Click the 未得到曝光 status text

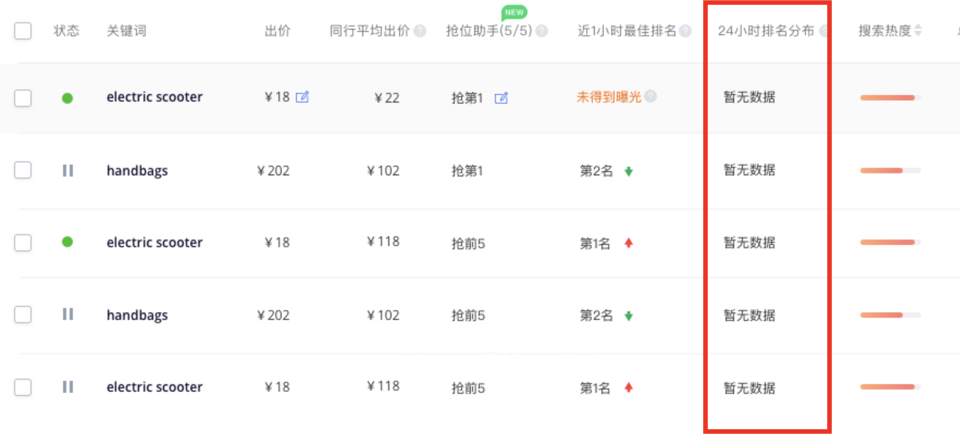click(609, 97)
